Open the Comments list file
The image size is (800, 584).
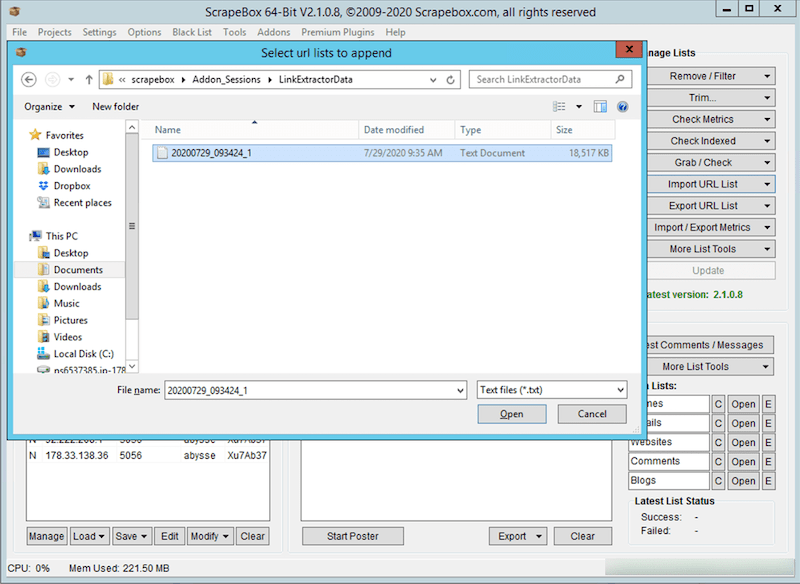click(x=743, y=462)
